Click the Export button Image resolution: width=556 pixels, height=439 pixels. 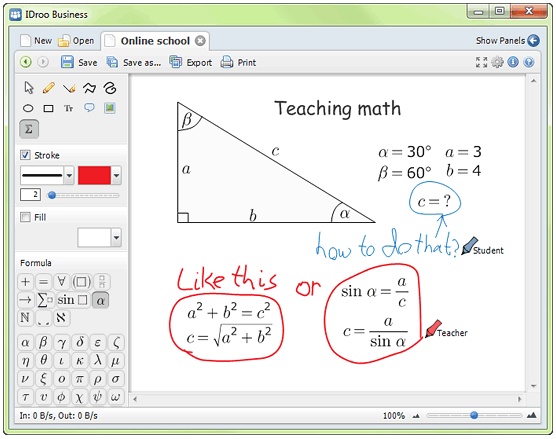190,62
